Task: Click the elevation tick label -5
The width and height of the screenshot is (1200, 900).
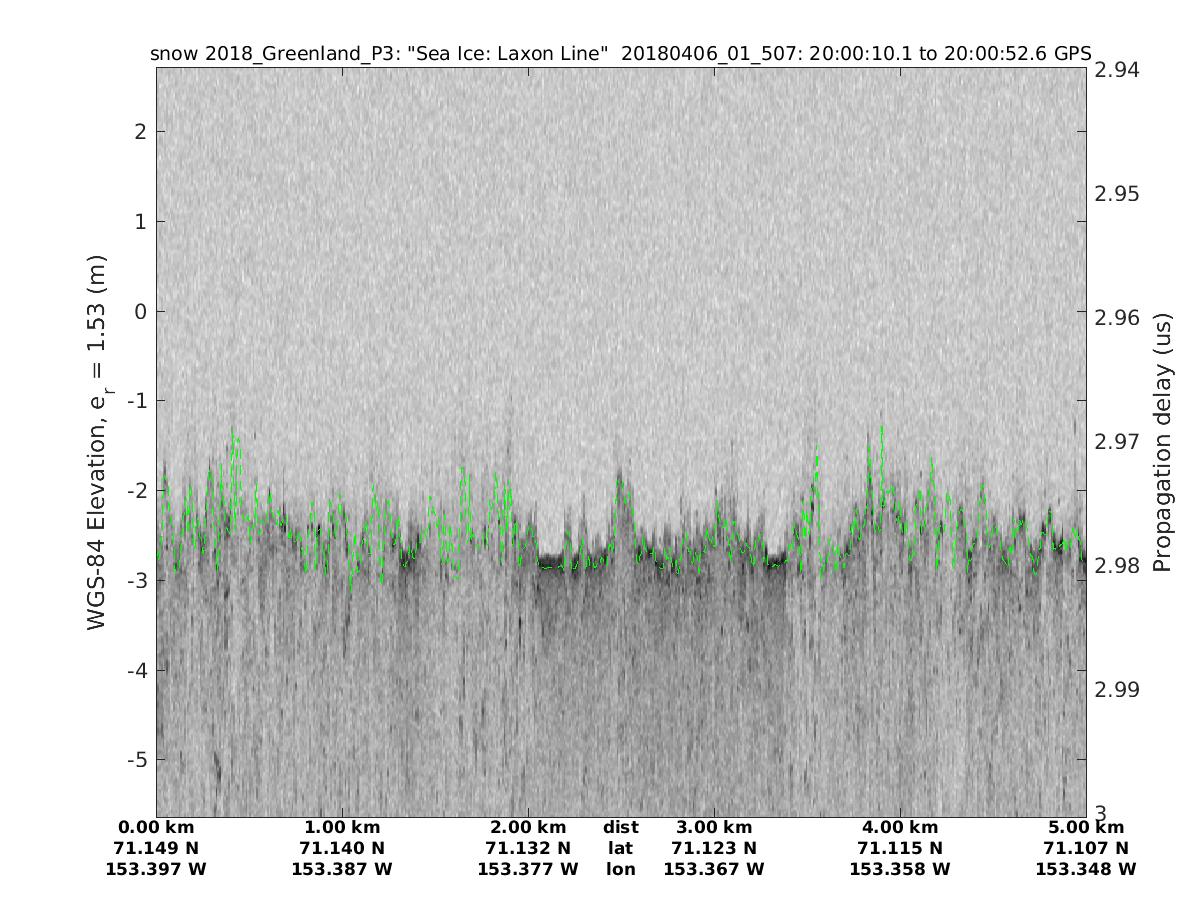Action: click(138, 760)
